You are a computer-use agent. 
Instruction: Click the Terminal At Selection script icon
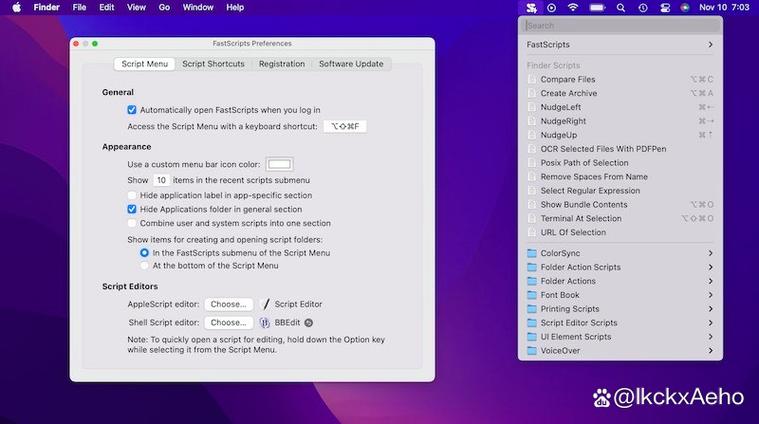532,218
